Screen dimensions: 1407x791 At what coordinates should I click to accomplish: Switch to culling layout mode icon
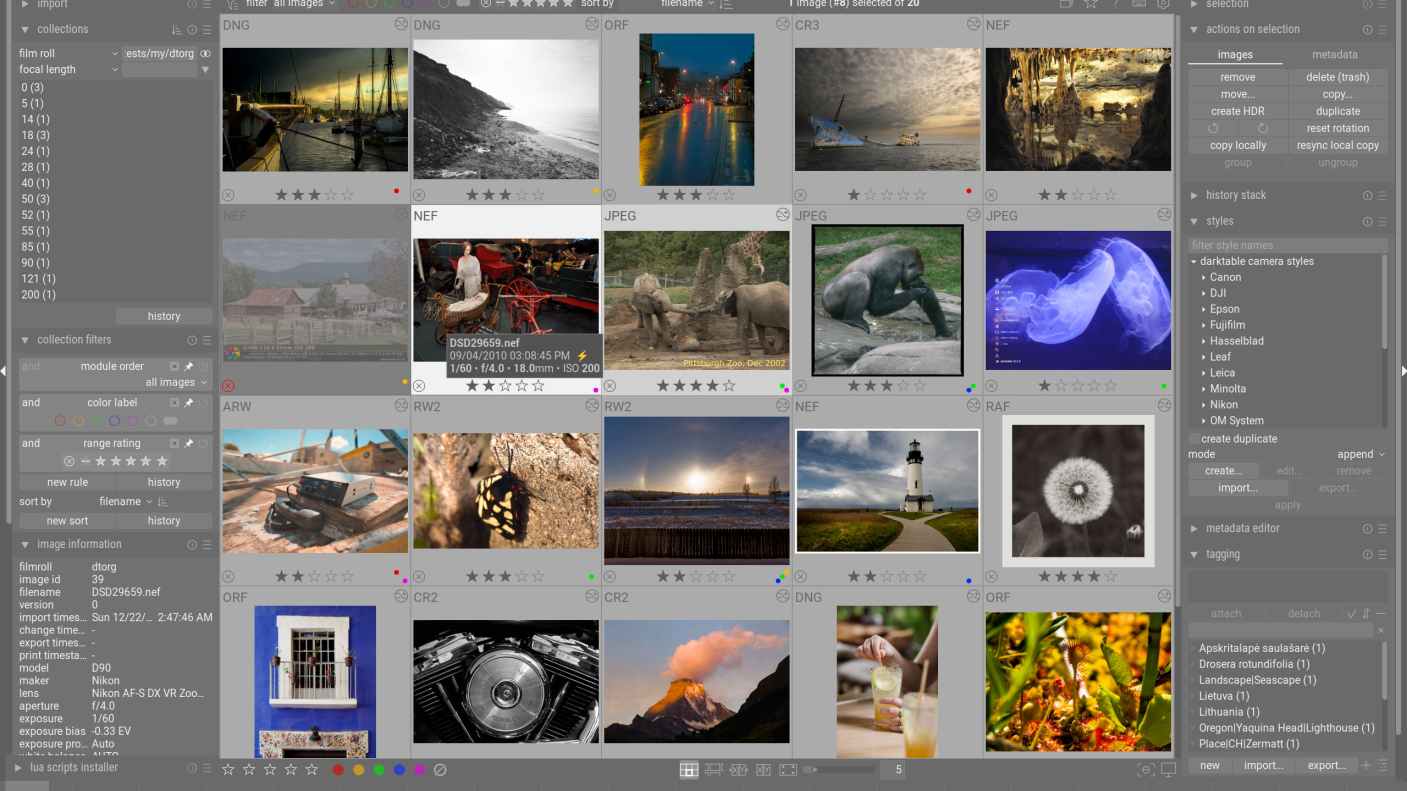coord(738,769)
